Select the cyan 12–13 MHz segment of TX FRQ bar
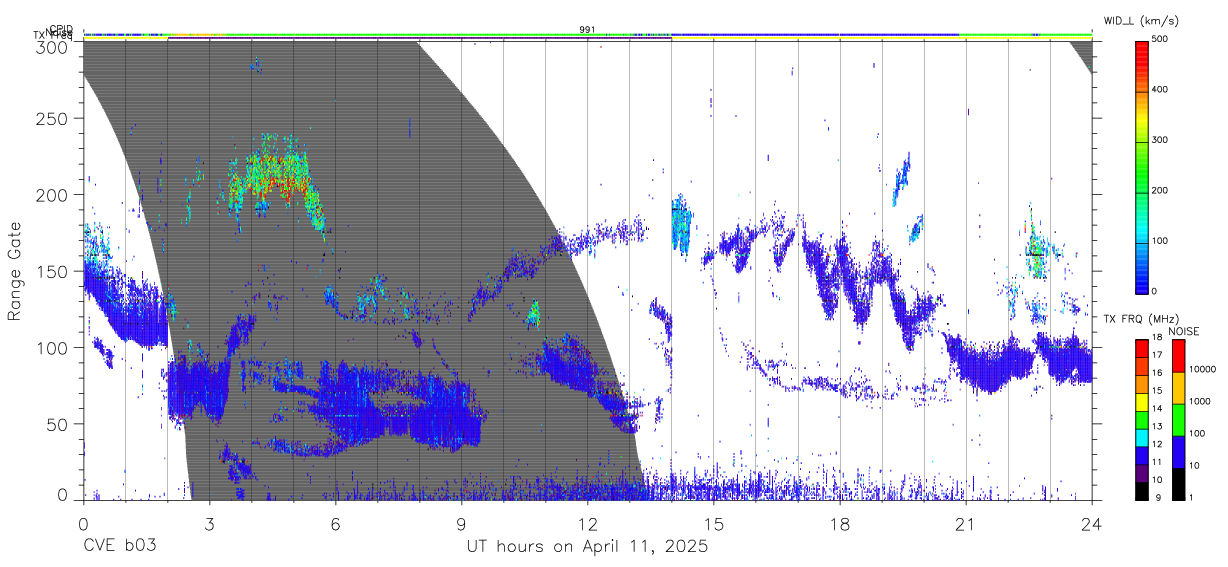 click(x=1141, y=436)
